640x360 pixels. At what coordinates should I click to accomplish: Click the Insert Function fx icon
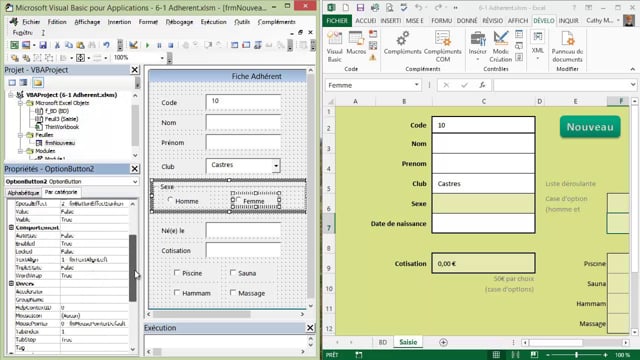(x=482, y=85)
